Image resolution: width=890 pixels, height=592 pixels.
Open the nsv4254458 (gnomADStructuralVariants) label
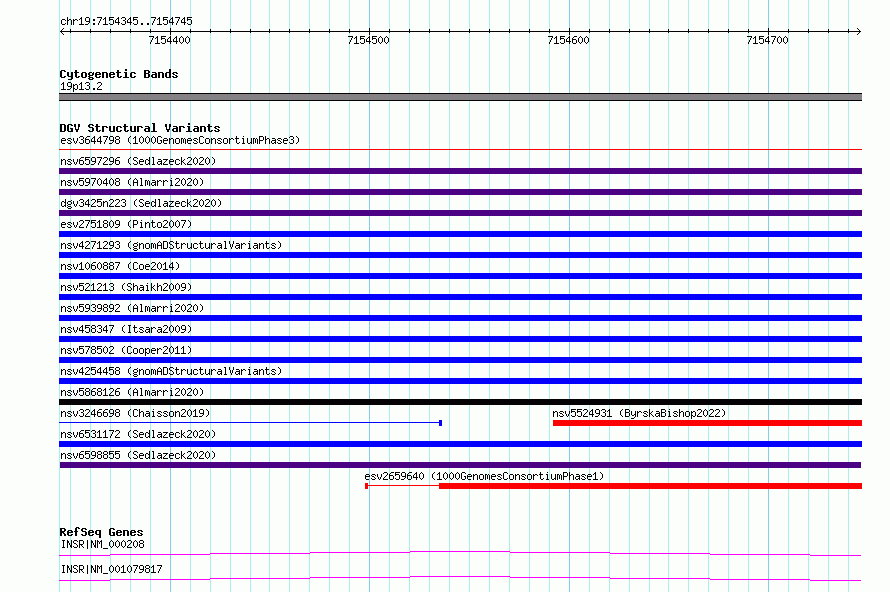coord(171,371)
